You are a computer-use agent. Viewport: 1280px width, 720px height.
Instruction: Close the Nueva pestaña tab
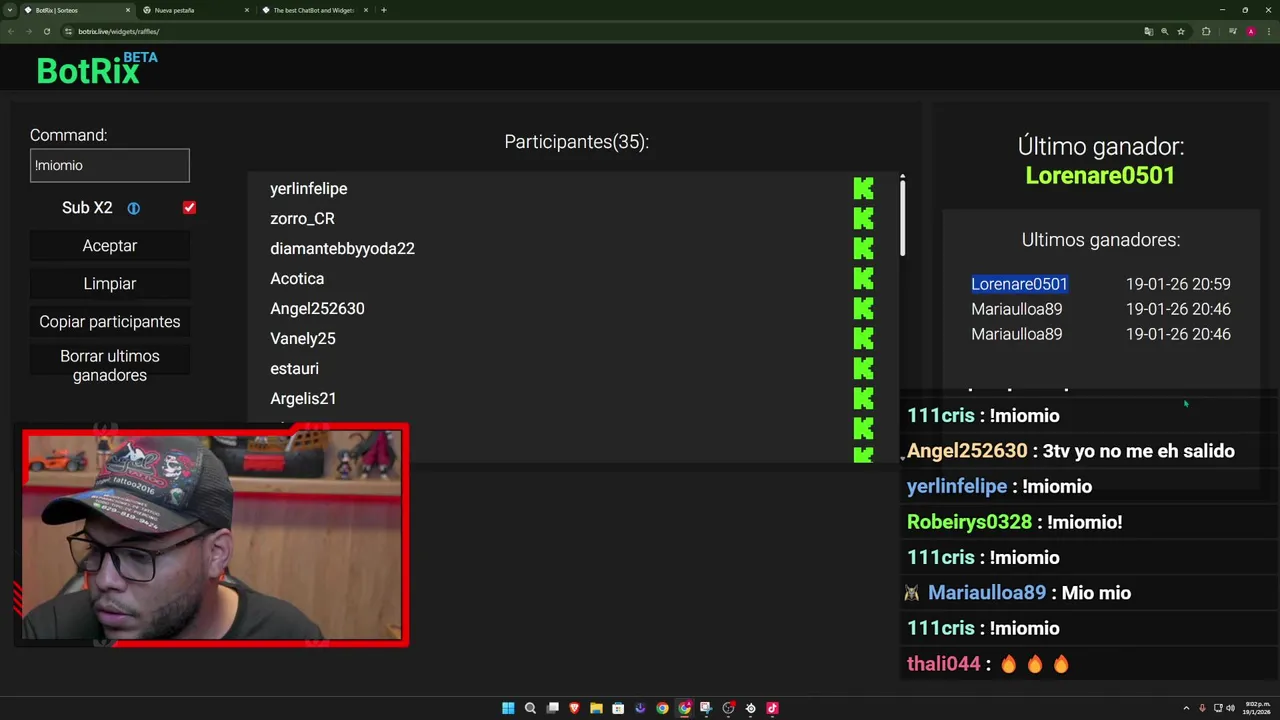point(247,10)
